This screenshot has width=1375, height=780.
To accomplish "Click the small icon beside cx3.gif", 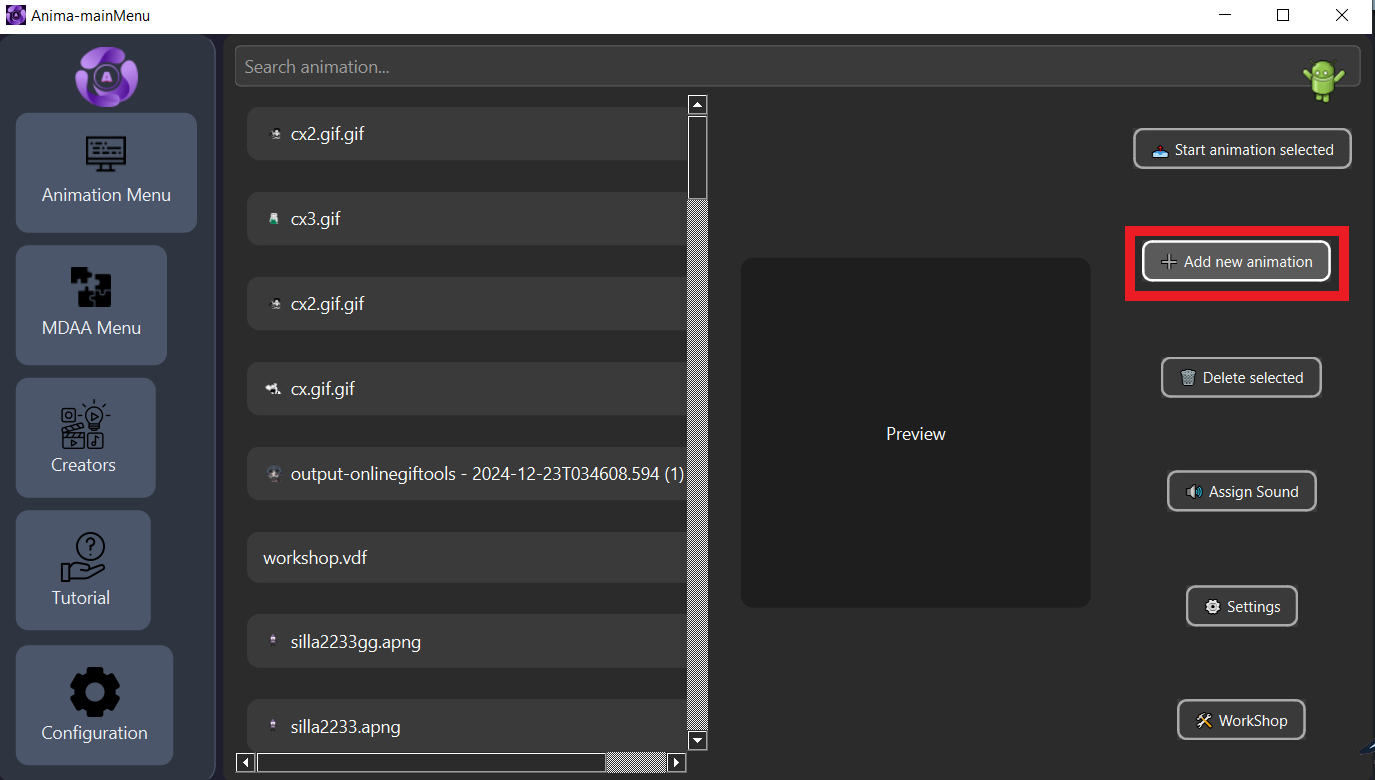I will coord(274,218).
